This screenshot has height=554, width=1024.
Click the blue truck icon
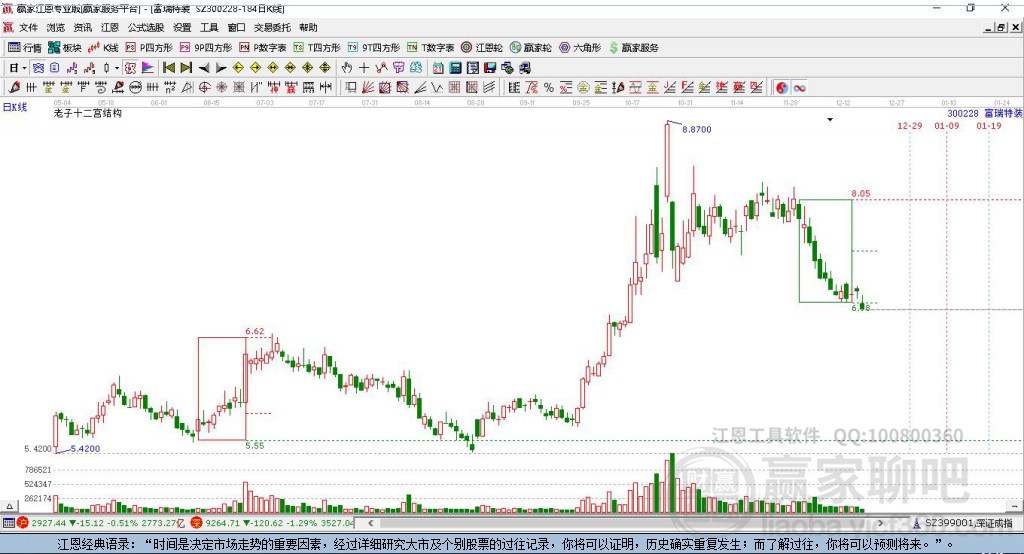point(524,68)
